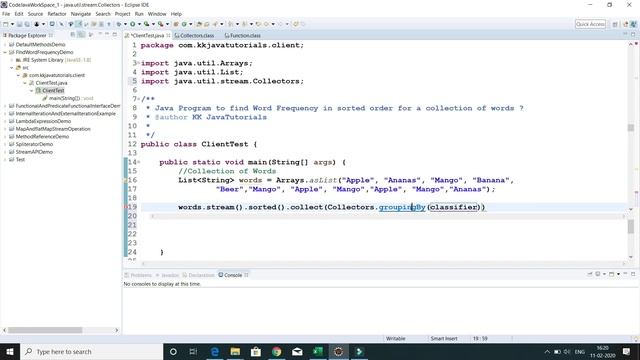640x360 pixels.
Task: Expand the JRE System Library node
Action: point(11,60)
